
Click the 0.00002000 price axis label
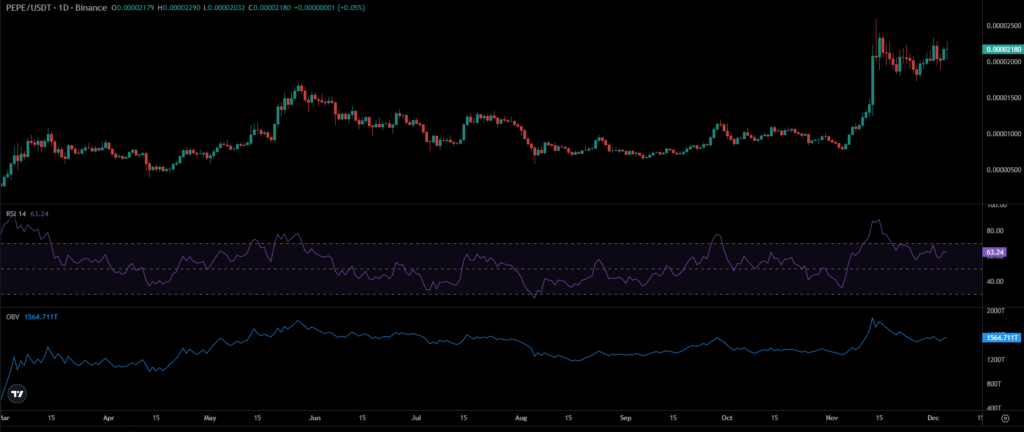click(1002, 62)
